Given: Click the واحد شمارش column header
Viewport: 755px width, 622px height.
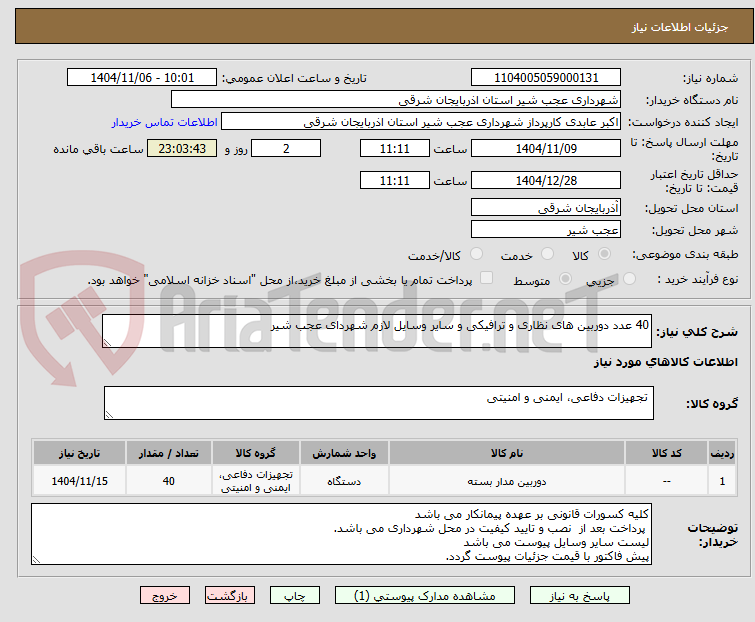Looking at the screenshot, I should pos(344,453).
